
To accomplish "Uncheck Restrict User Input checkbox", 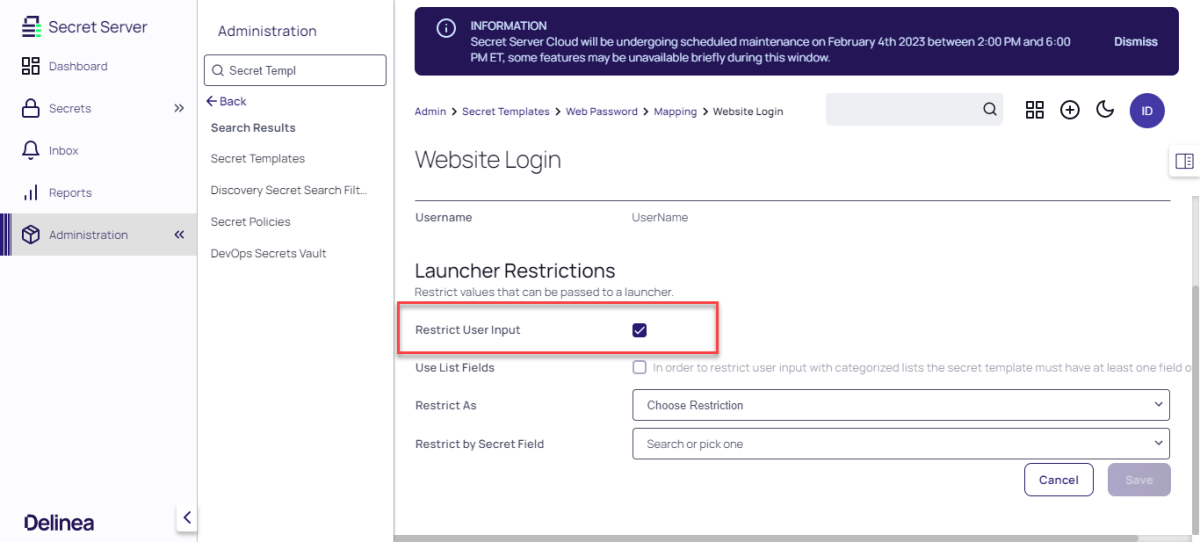I will pos(640,331).
